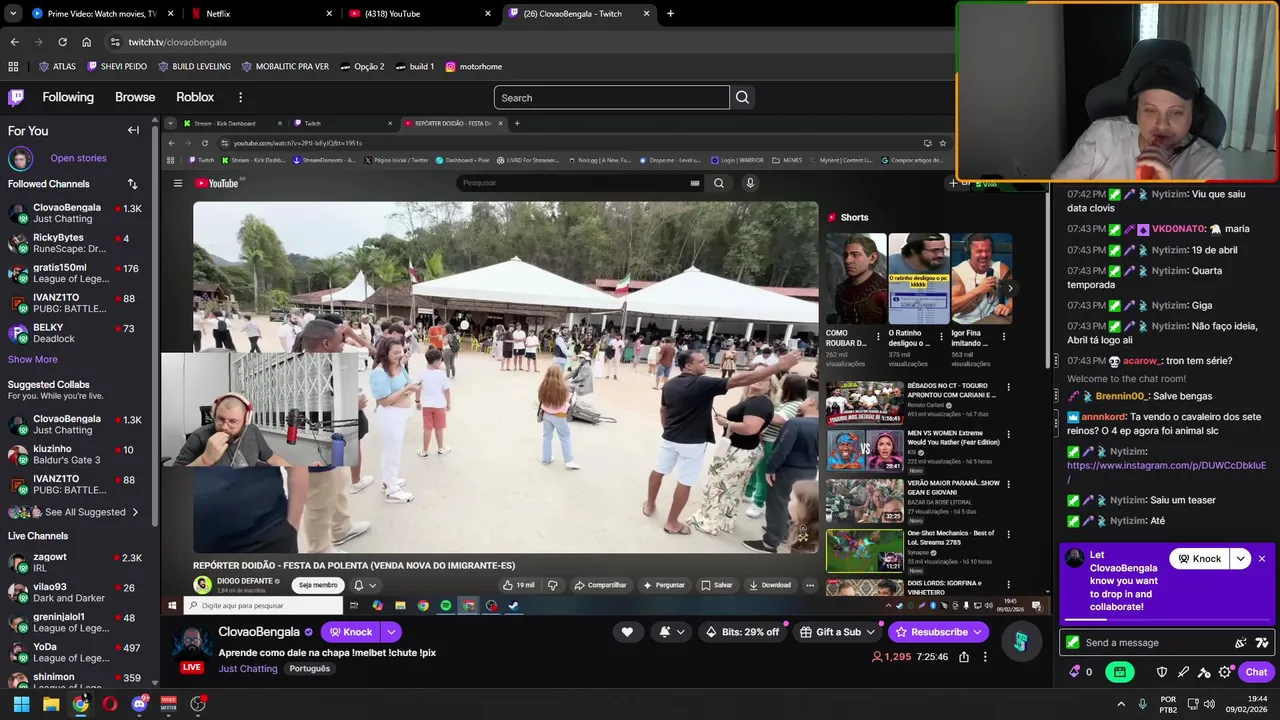
Task: Click Knock in the chat popup
Action: [1199, 558]
